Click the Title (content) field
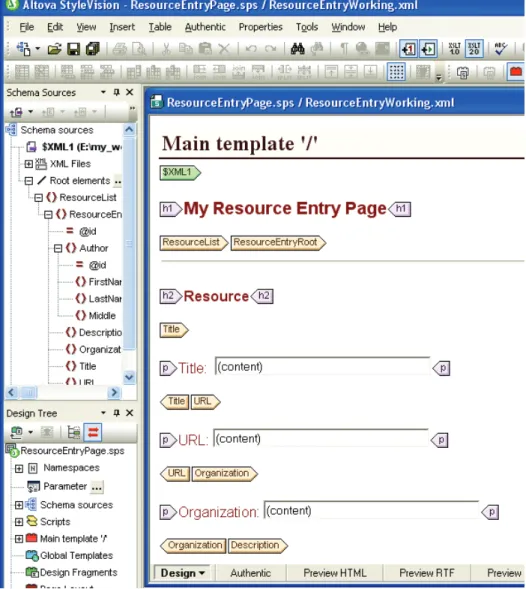This screenshot has width=526, height=589. point(322,367)
